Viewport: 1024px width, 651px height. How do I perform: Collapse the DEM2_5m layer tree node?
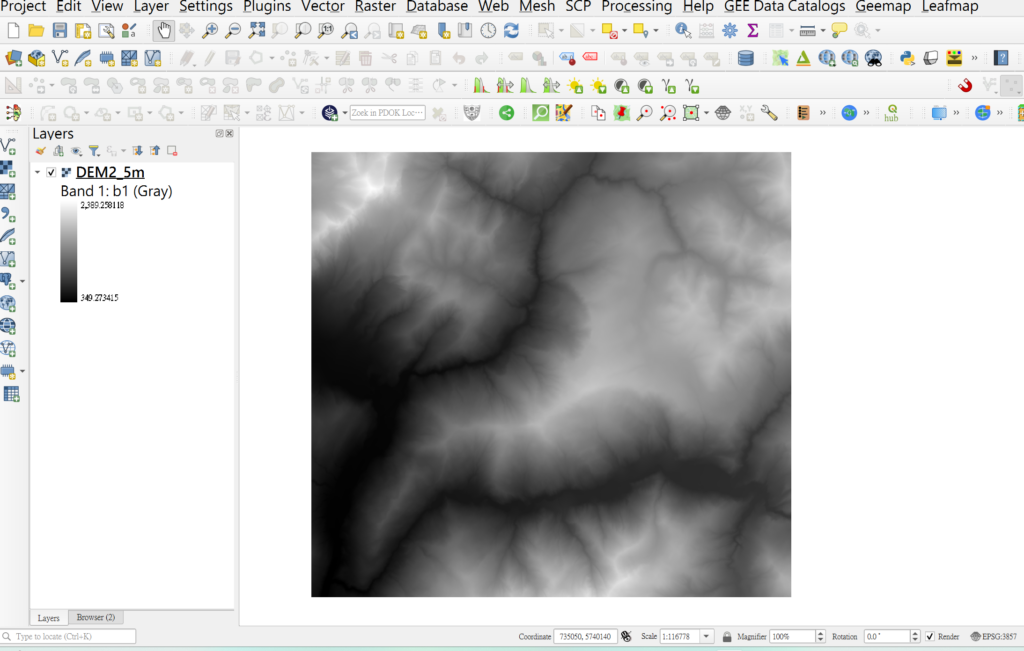click(38, 173)
